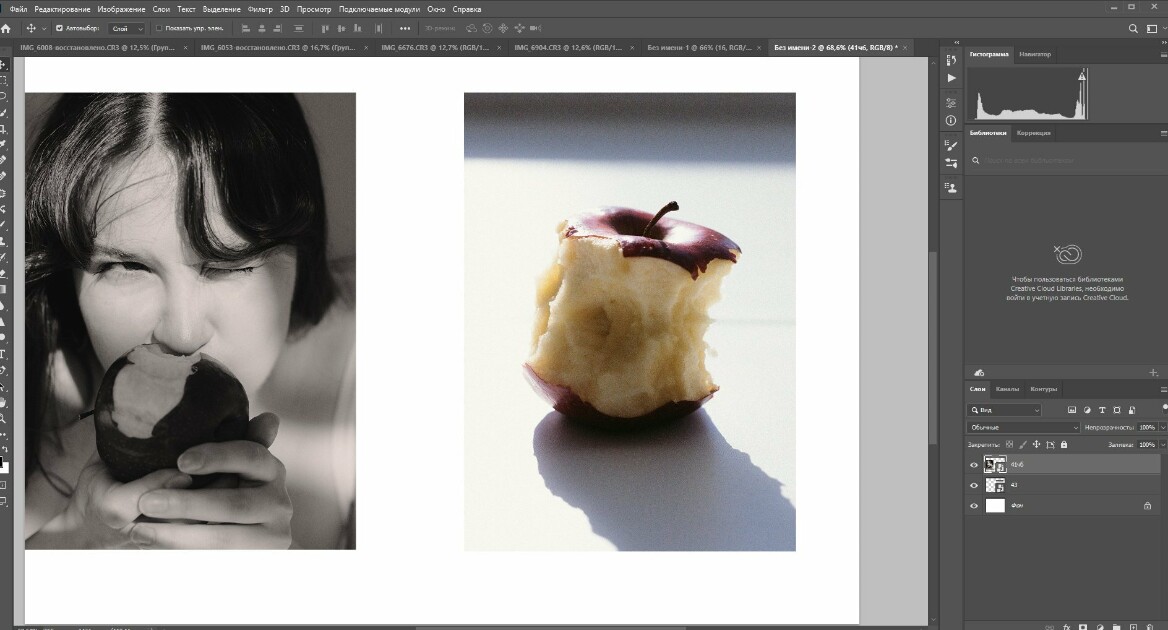The width and height of the screenshot is (1168, 630).
Task: Create a new group folder icon
Action: click(x=1116, y=627)
